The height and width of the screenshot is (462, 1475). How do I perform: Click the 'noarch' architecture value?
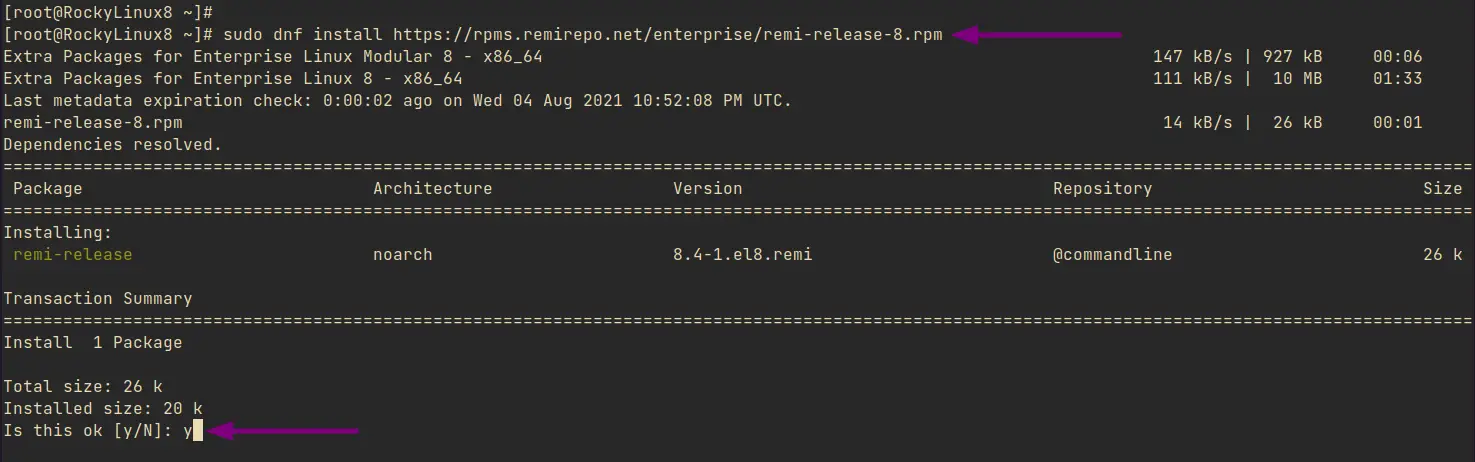pos(403,255)
